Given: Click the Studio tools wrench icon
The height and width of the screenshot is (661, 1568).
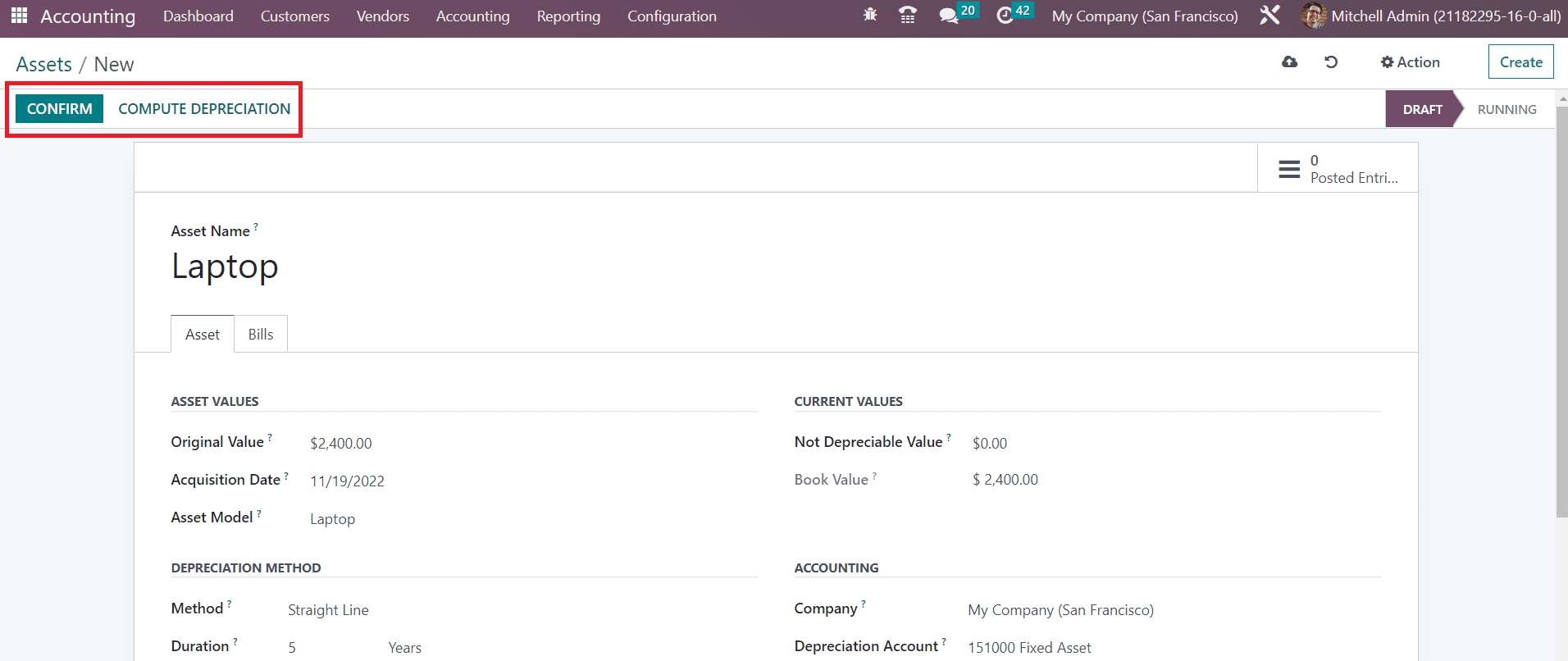Looking at the screenshot, I should pos(1269,16).
